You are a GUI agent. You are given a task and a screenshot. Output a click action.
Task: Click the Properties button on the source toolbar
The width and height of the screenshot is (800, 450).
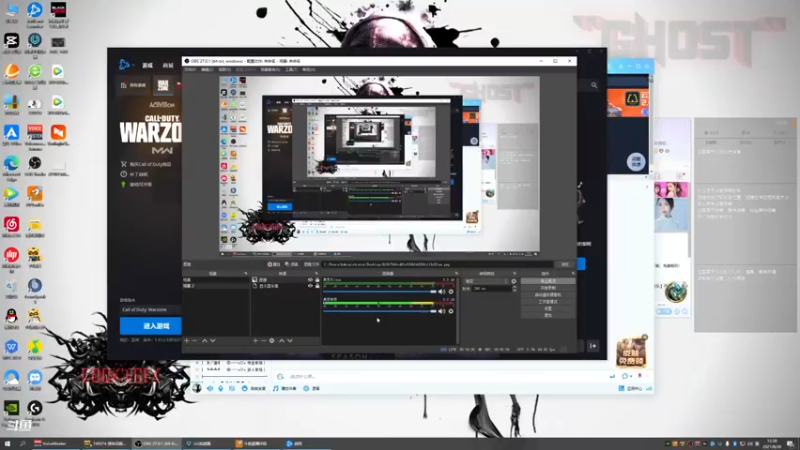274,264
